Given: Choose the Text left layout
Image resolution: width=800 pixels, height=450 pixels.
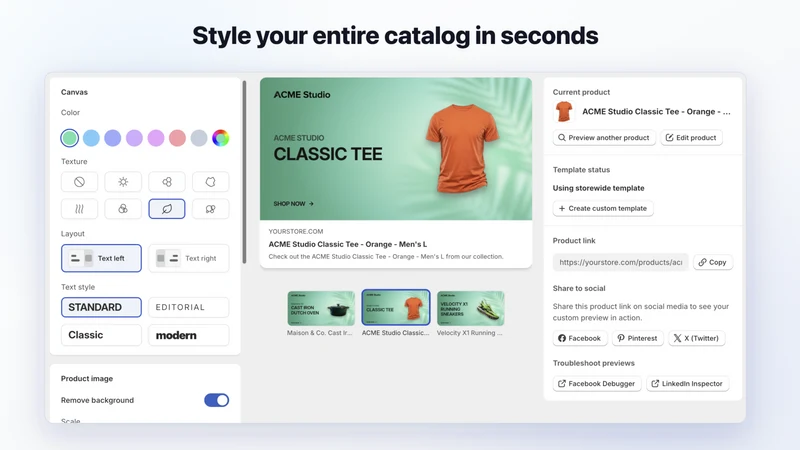Looking at the screenshot, I should [x=102, y=258].
